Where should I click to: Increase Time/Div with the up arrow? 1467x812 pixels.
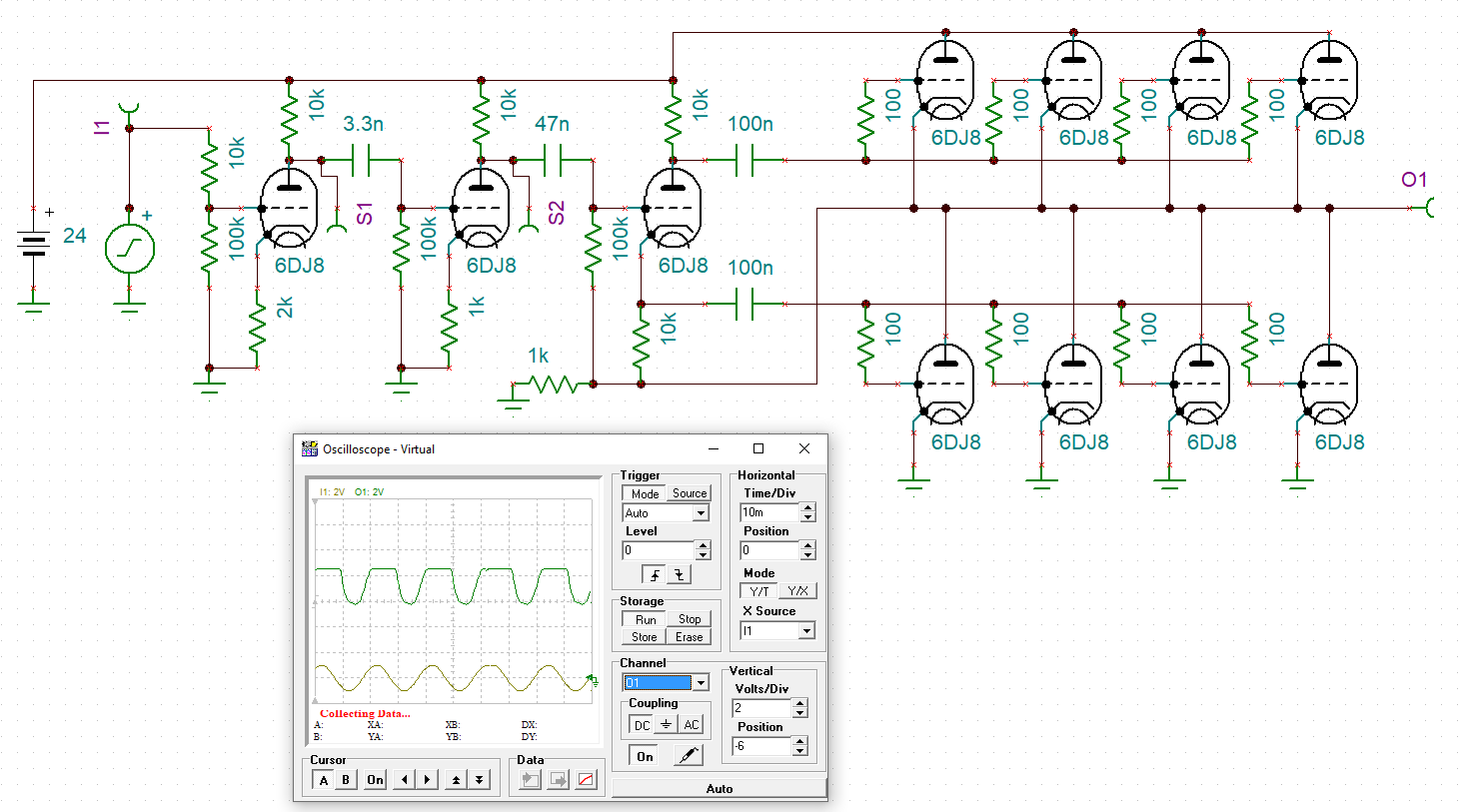[x=807, y=507]
